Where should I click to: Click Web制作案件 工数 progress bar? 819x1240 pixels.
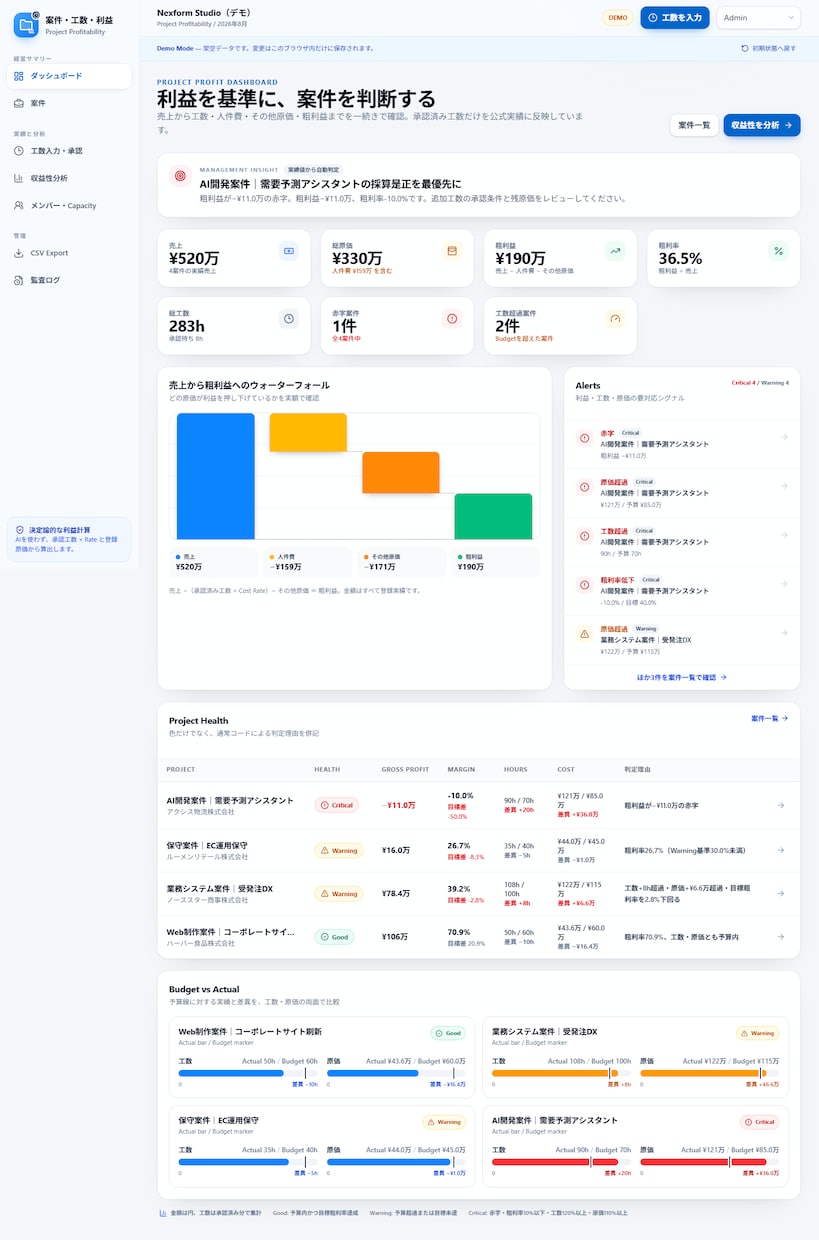tap(248, 1073)
